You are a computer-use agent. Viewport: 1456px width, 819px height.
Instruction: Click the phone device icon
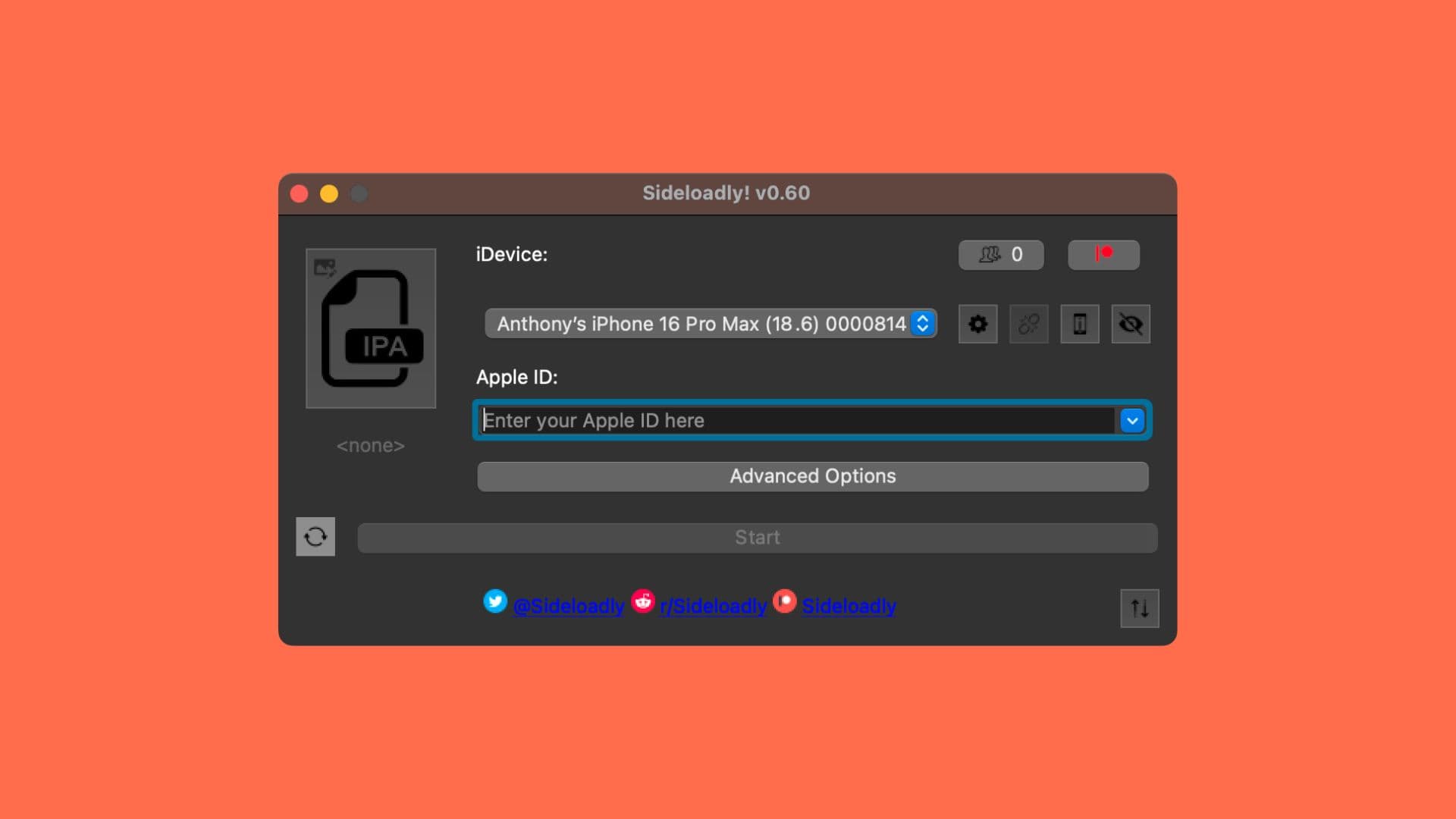pyautogui.click(x=1079, y=324)
